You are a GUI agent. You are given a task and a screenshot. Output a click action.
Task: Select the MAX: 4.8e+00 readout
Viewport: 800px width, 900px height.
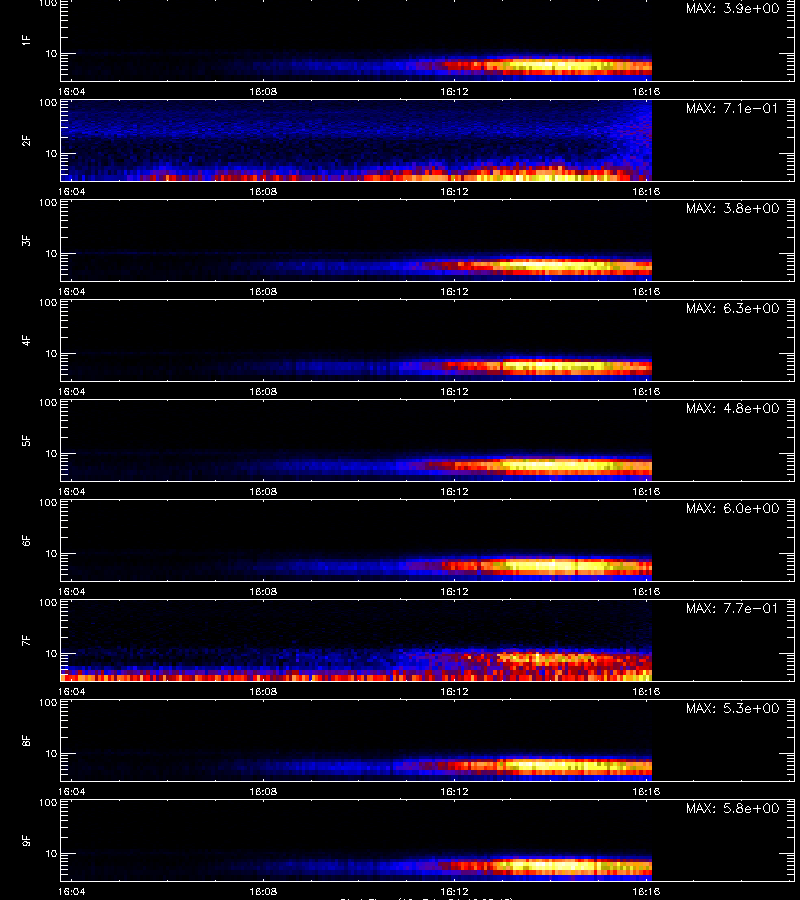point(732,408)
